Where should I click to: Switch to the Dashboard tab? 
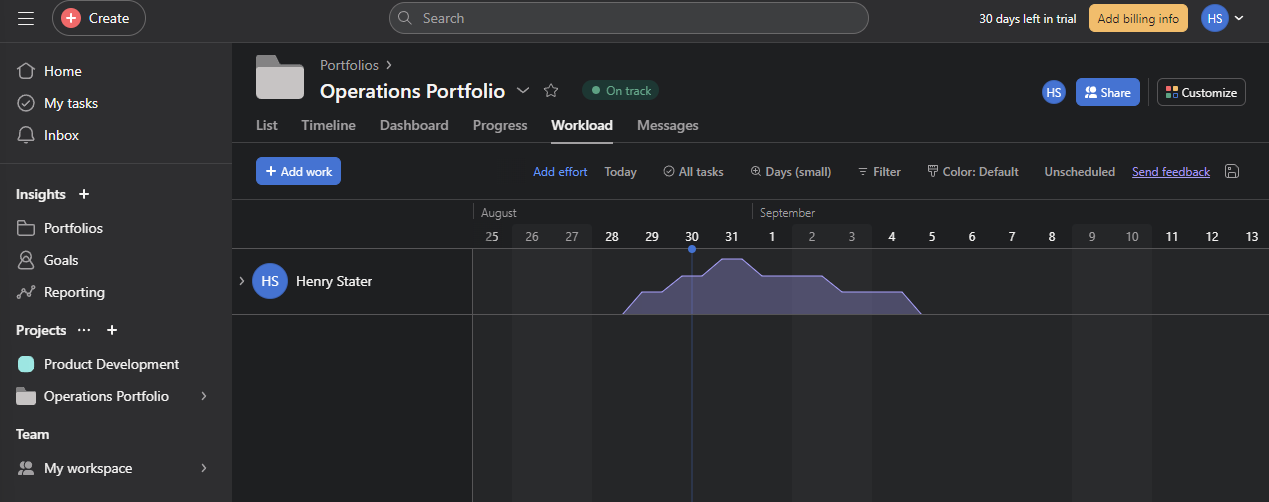coord(414,125)
